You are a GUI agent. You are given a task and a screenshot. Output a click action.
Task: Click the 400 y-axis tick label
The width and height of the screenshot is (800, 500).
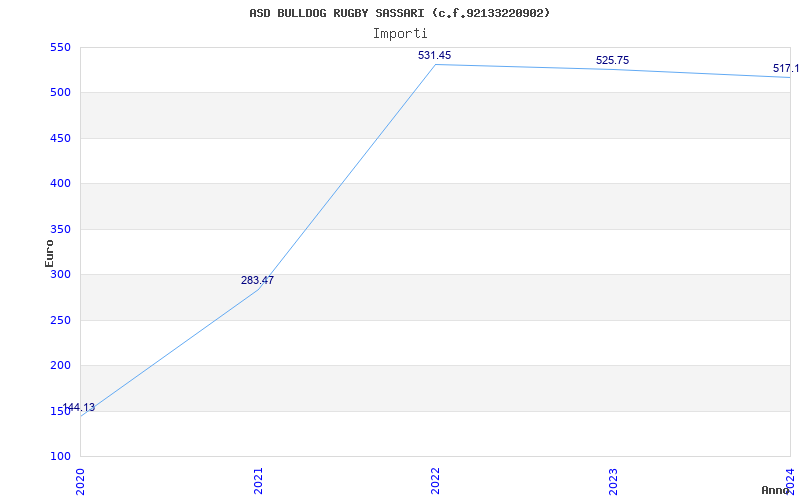(x=59, y=184)
